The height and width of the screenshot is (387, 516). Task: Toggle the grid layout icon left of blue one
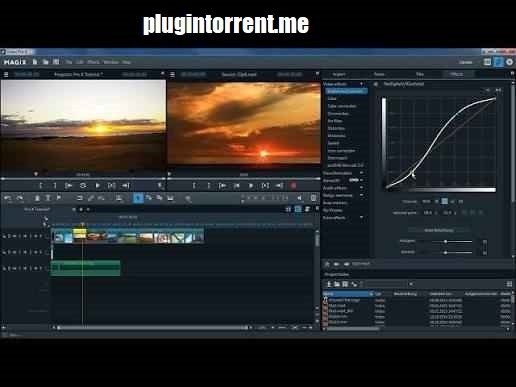click(x=487, y=62)
